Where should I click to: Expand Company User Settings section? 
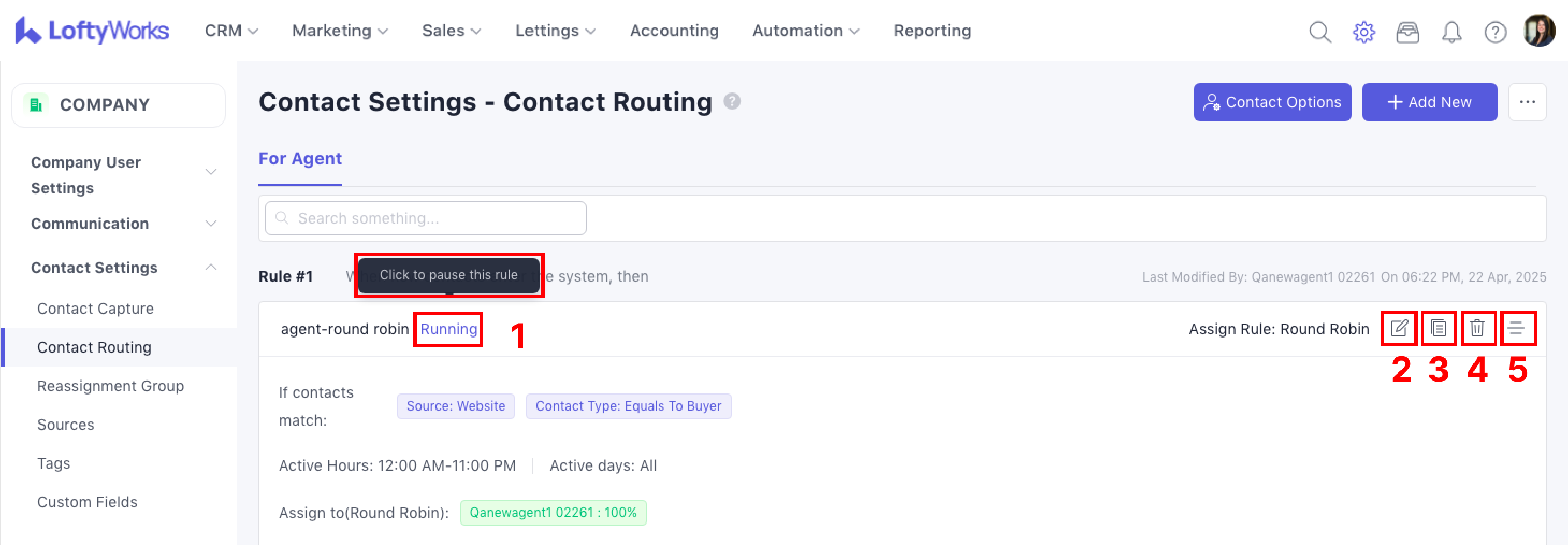210,171
